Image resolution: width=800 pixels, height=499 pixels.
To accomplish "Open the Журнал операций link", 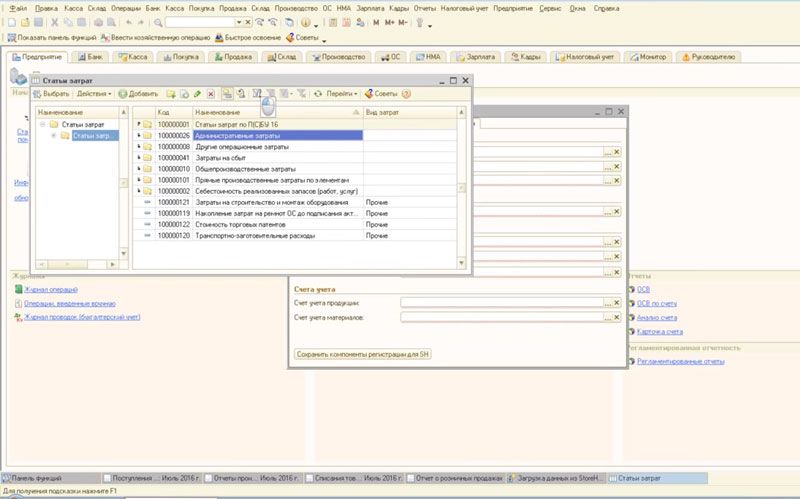I will point(51,289).
